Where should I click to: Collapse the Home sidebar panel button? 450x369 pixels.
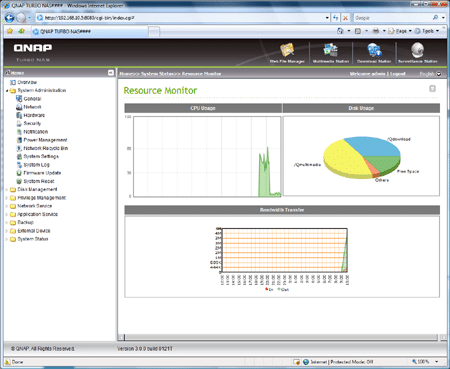point(111,73)
